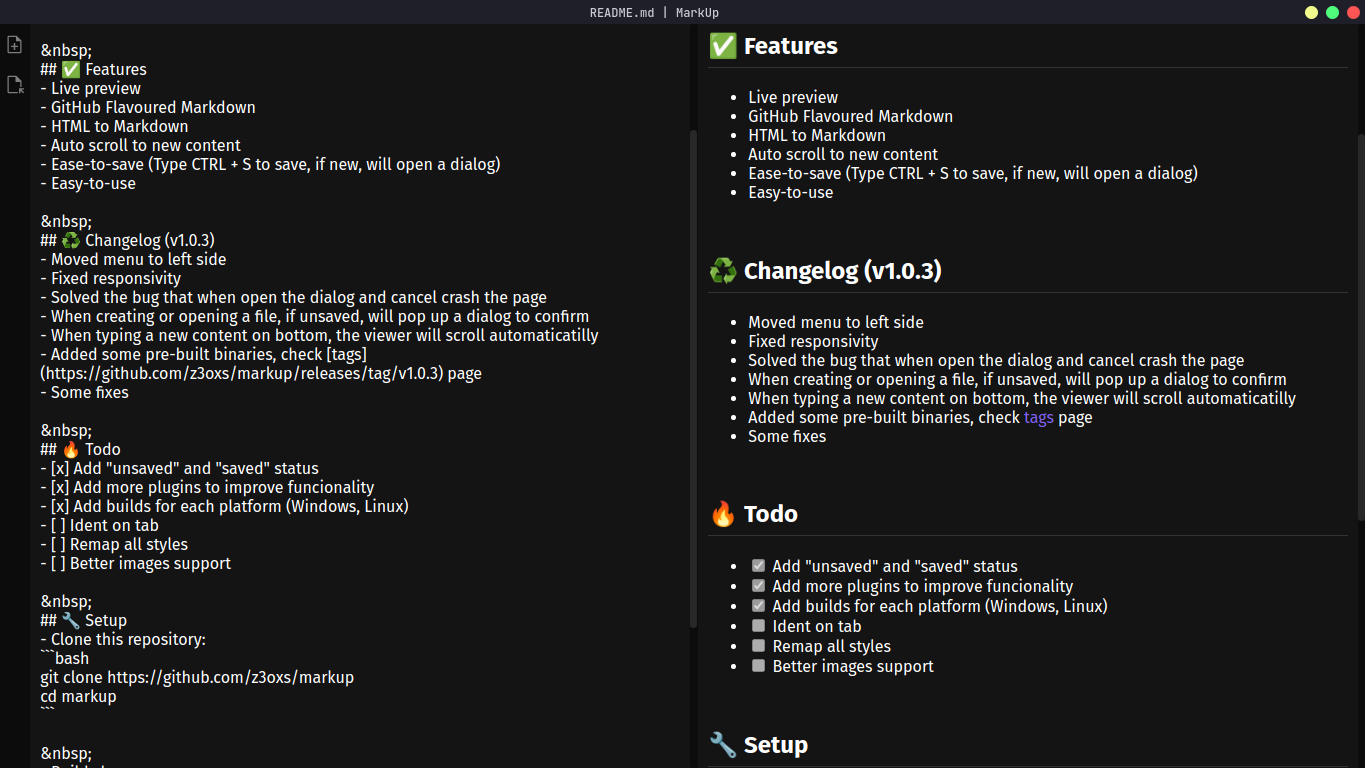Check the 'Ident on tab' checkbox

pos(759,626)
